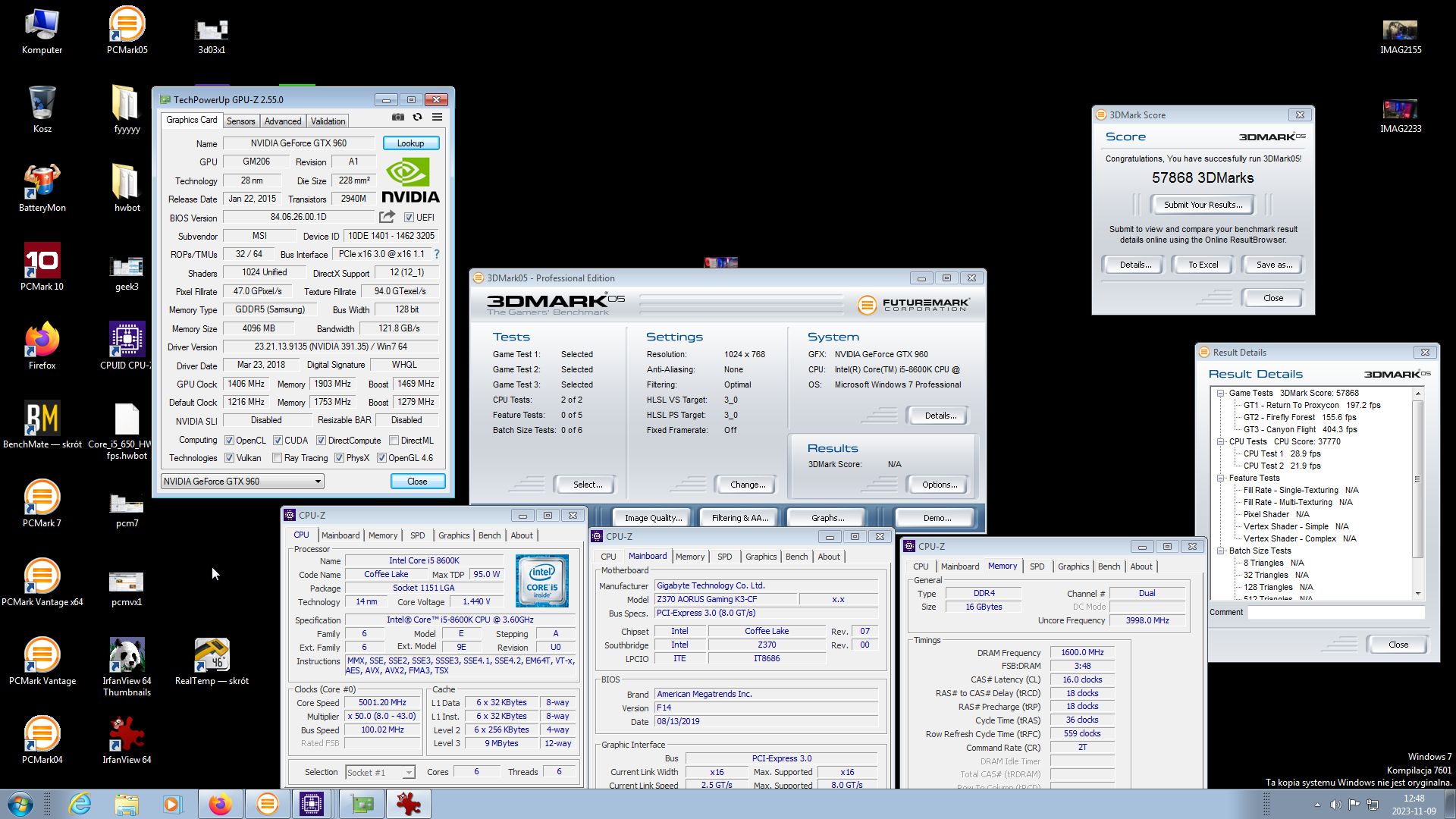Open the 3d03x1 desktop icon
1456x819 pixels.
tap(212, 36)
